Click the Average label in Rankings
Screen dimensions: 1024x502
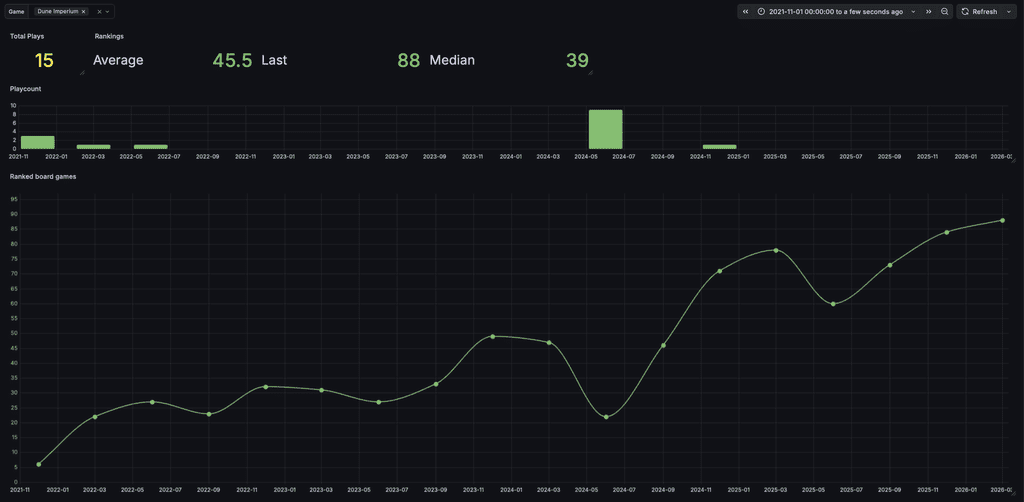[x=118, y=61]
